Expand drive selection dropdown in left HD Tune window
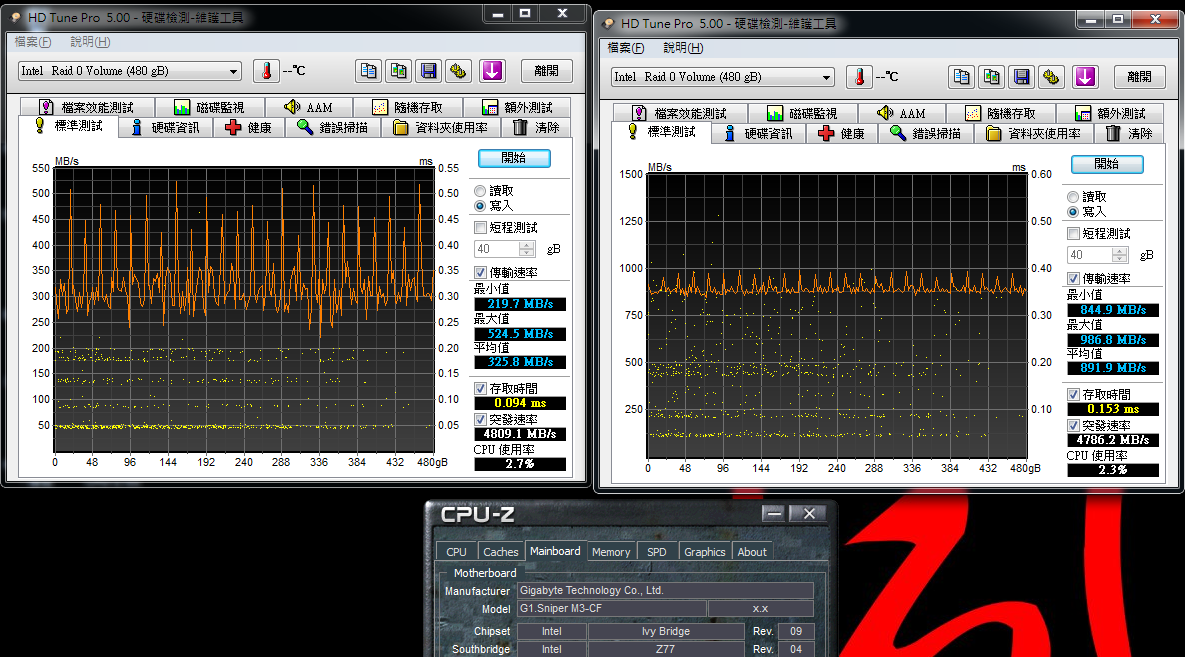This screenshot has height=657, width=1185. coord(233,72)
